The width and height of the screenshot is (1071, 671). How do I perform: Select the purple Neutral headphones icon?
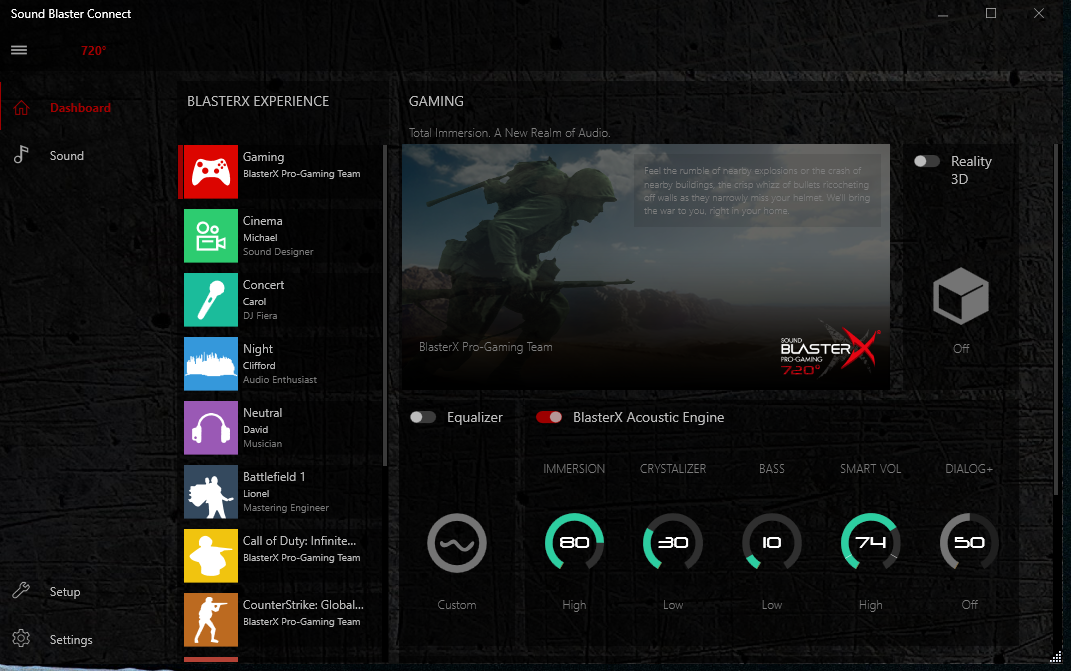pyautogui.click(x=211, y=428)
